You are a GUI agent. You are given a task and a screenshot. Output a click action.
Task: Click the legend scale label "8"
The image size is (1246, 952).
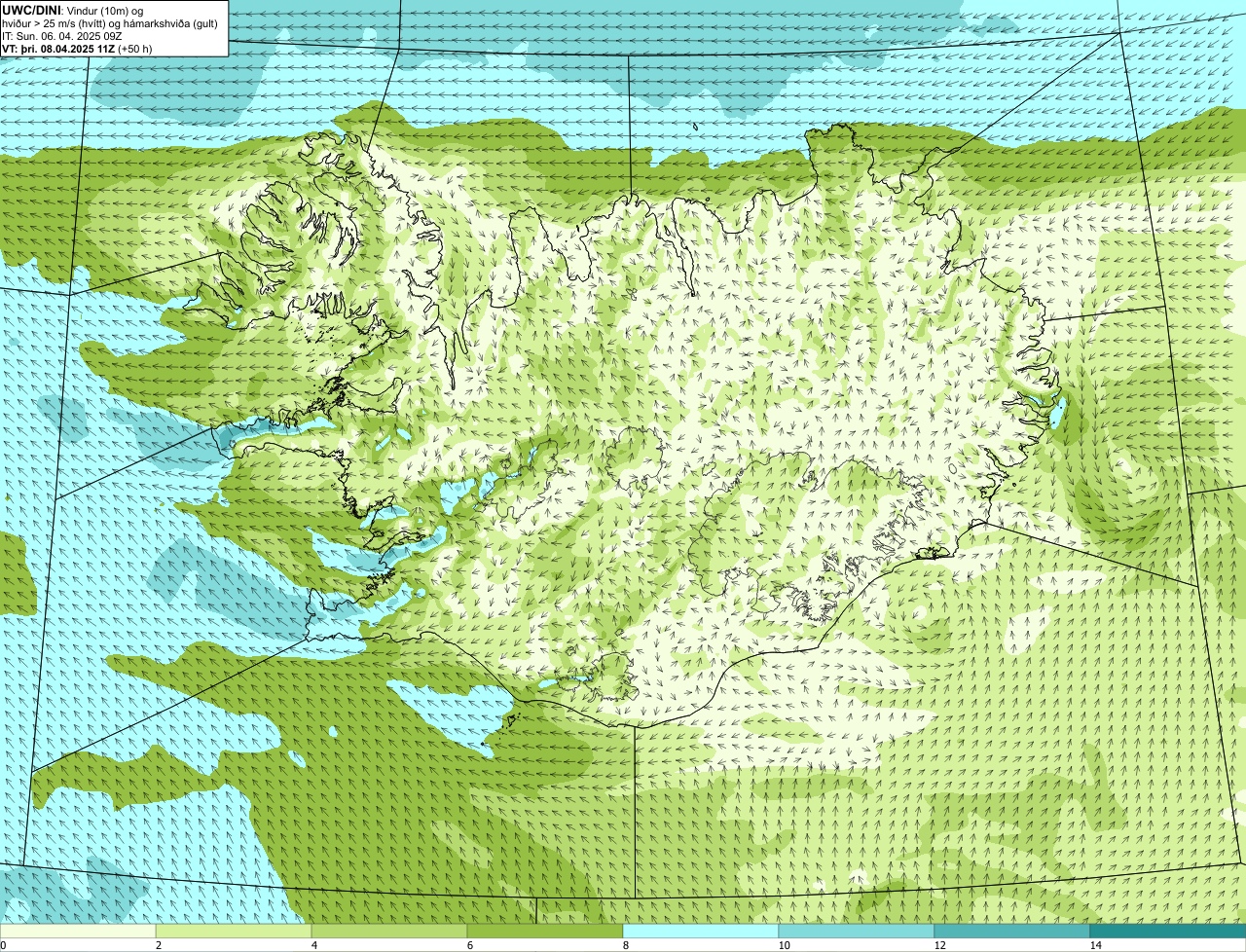click(x=625, y=945)
